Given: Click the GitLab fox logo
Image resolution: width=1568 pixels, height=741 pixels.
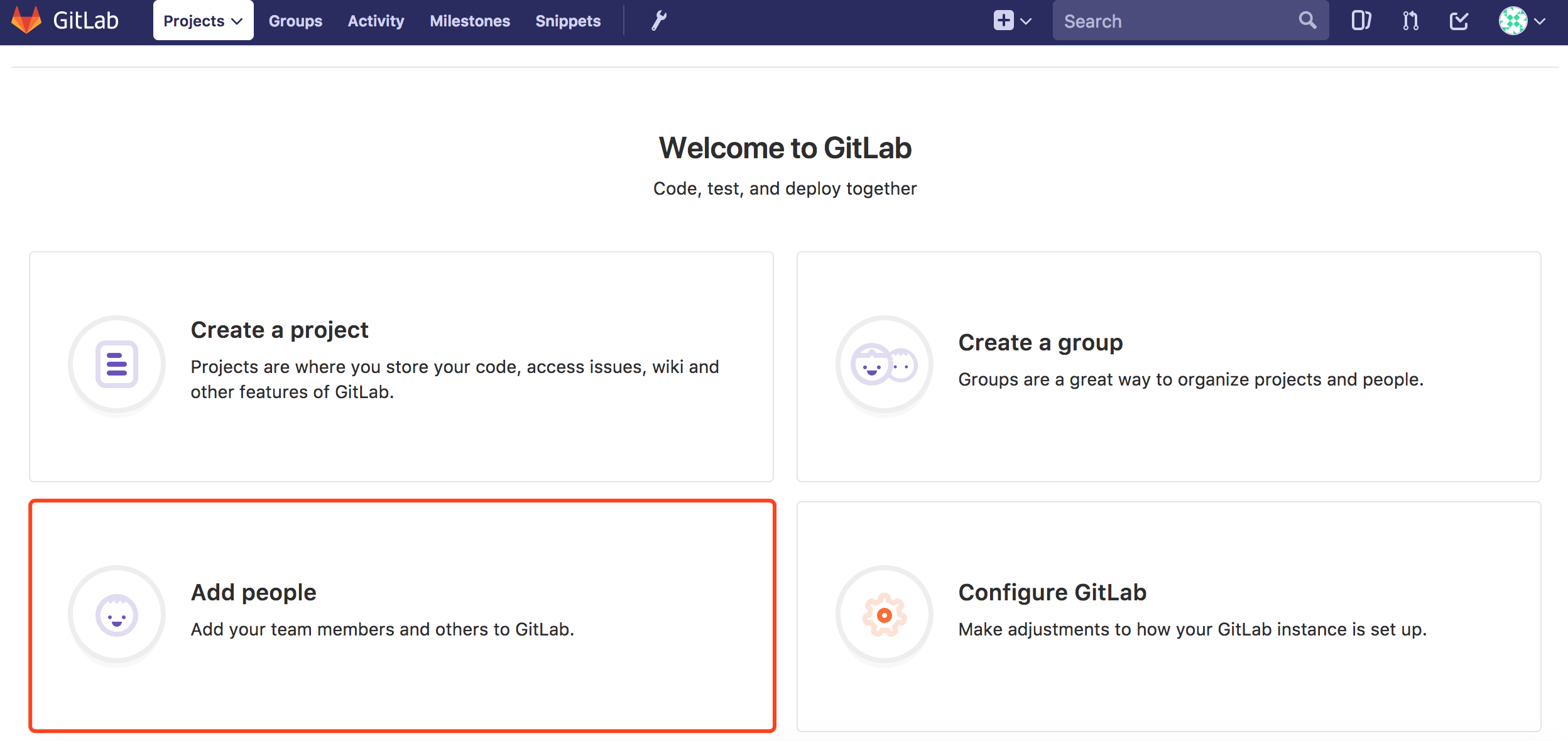Looking at the screenshot, I should [26, 20].
